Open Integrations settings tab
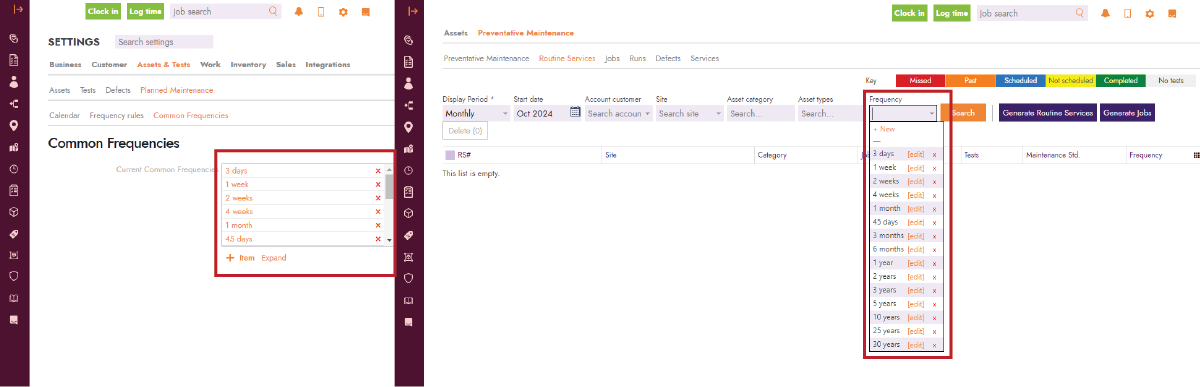Screen dimensions: 1200x387 (328, 64)
